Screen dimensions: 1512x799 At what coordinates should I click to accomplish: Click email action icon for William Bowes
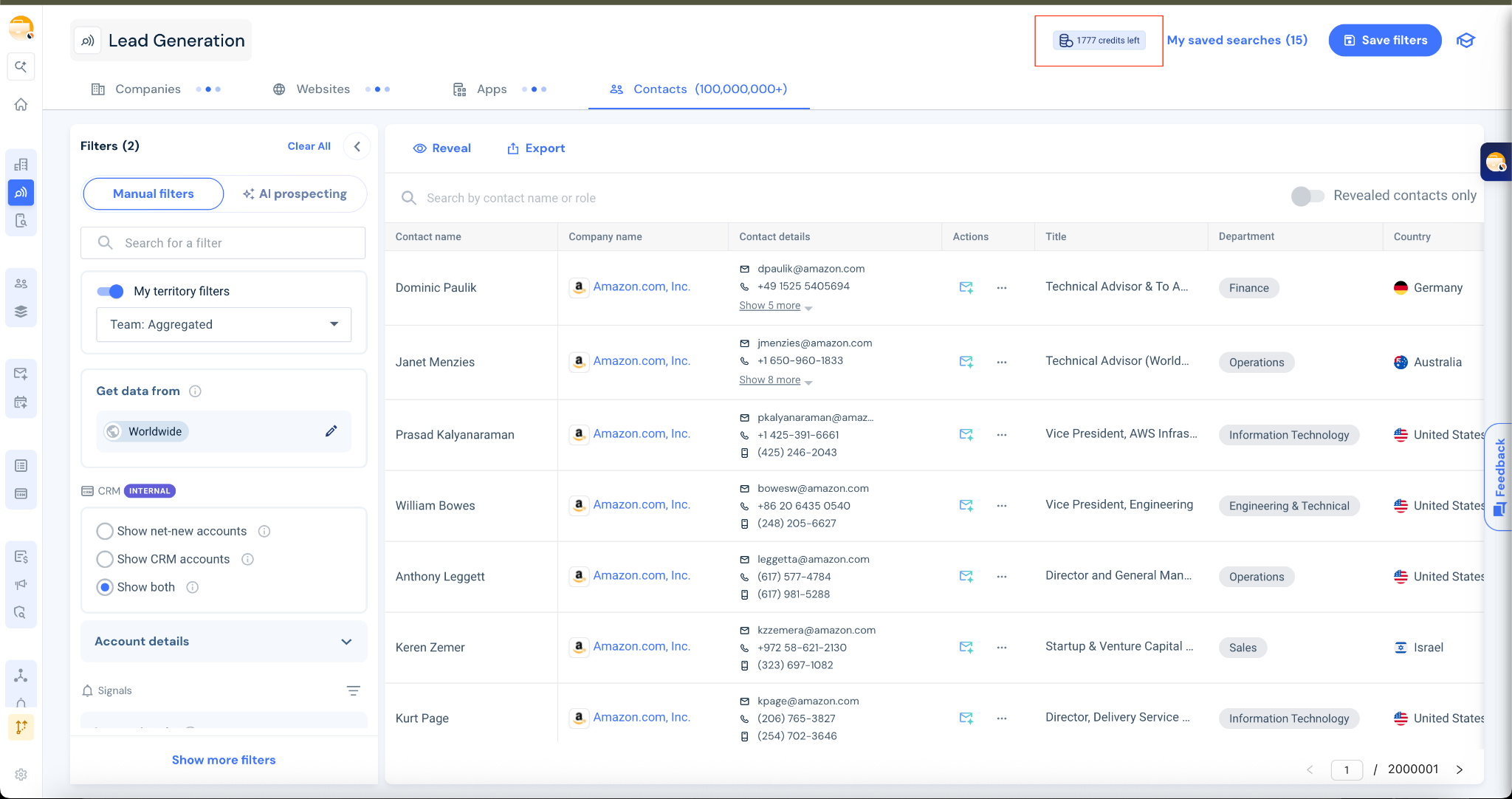tap(966, 505)
